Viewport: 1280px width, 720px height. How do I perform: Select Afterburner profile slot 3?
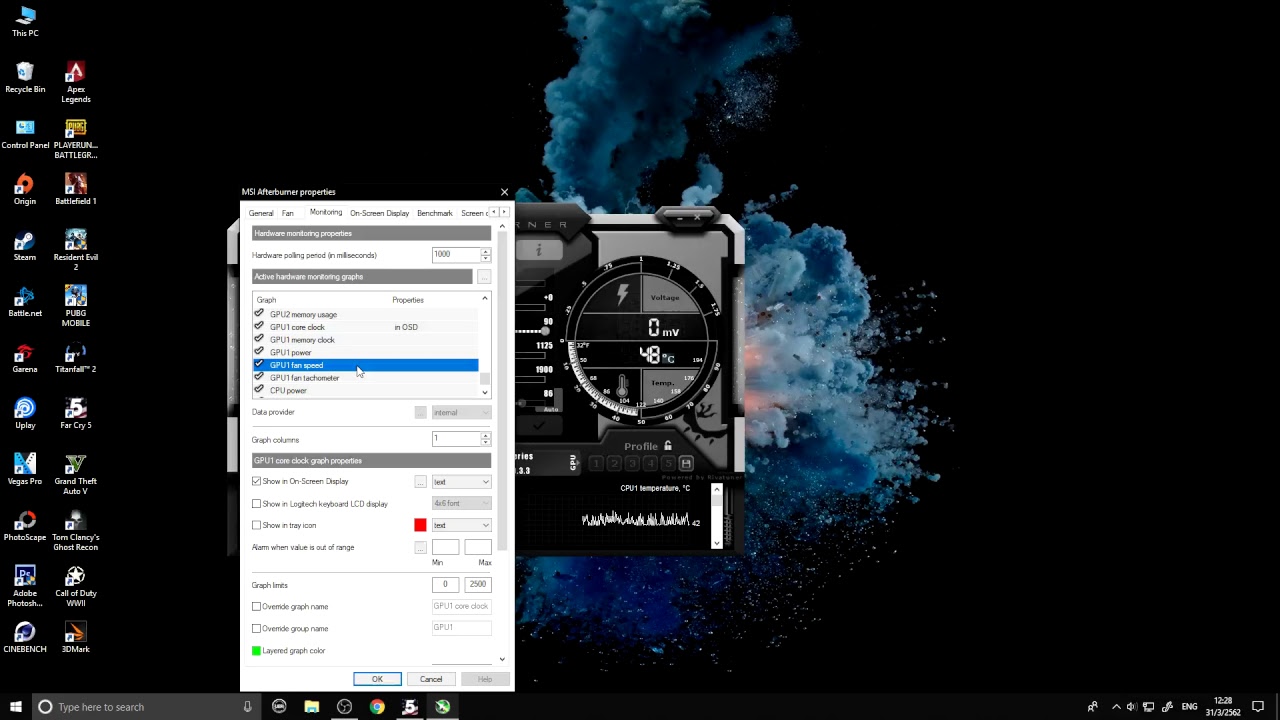632,463
